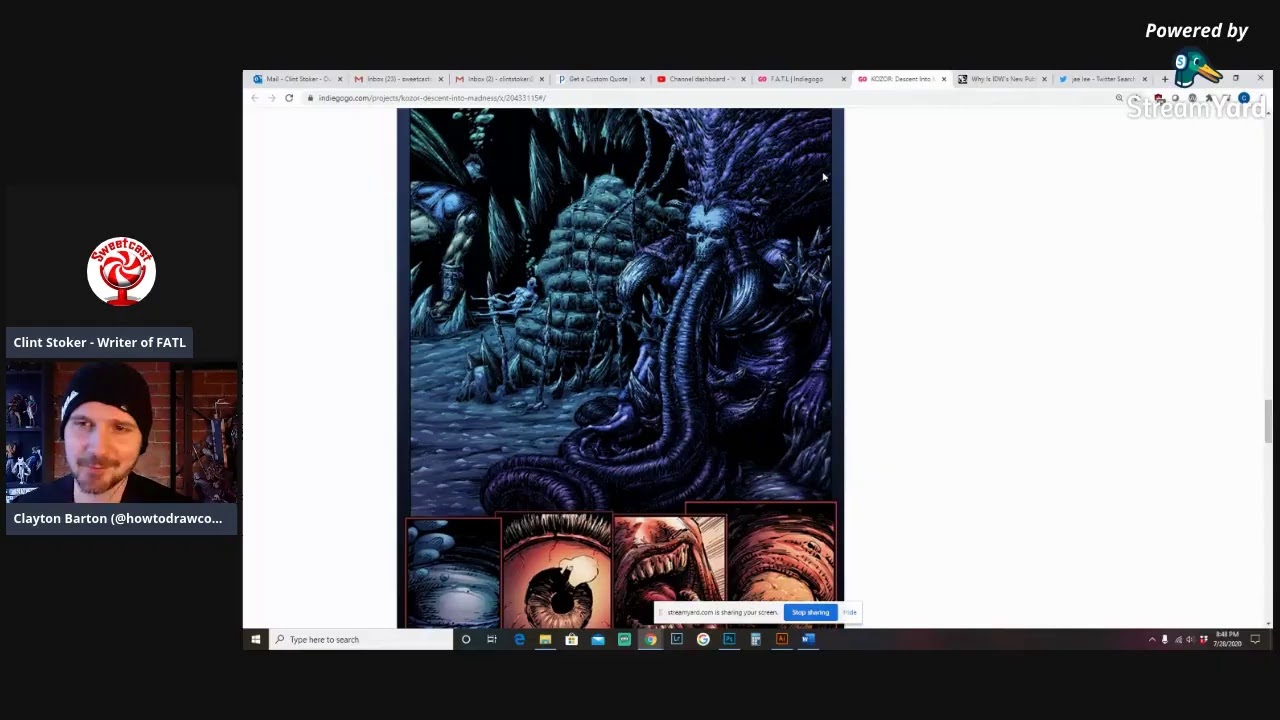Screen dimensions: 1280x720
Task: Open File Explorer from the taskbar
Action: pyautogui.click(x=545, y=640)
